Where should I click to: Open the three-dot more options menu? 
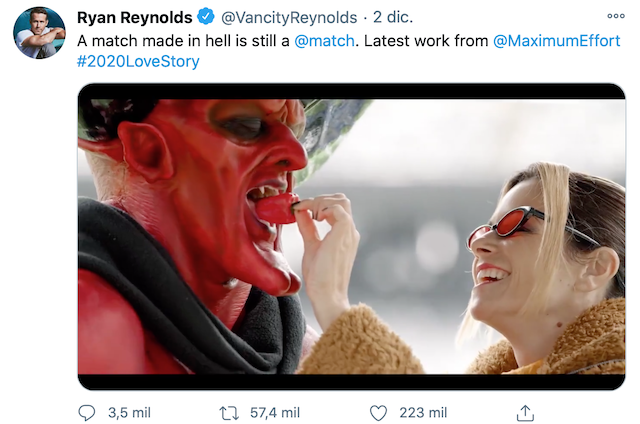coord(615,17)
